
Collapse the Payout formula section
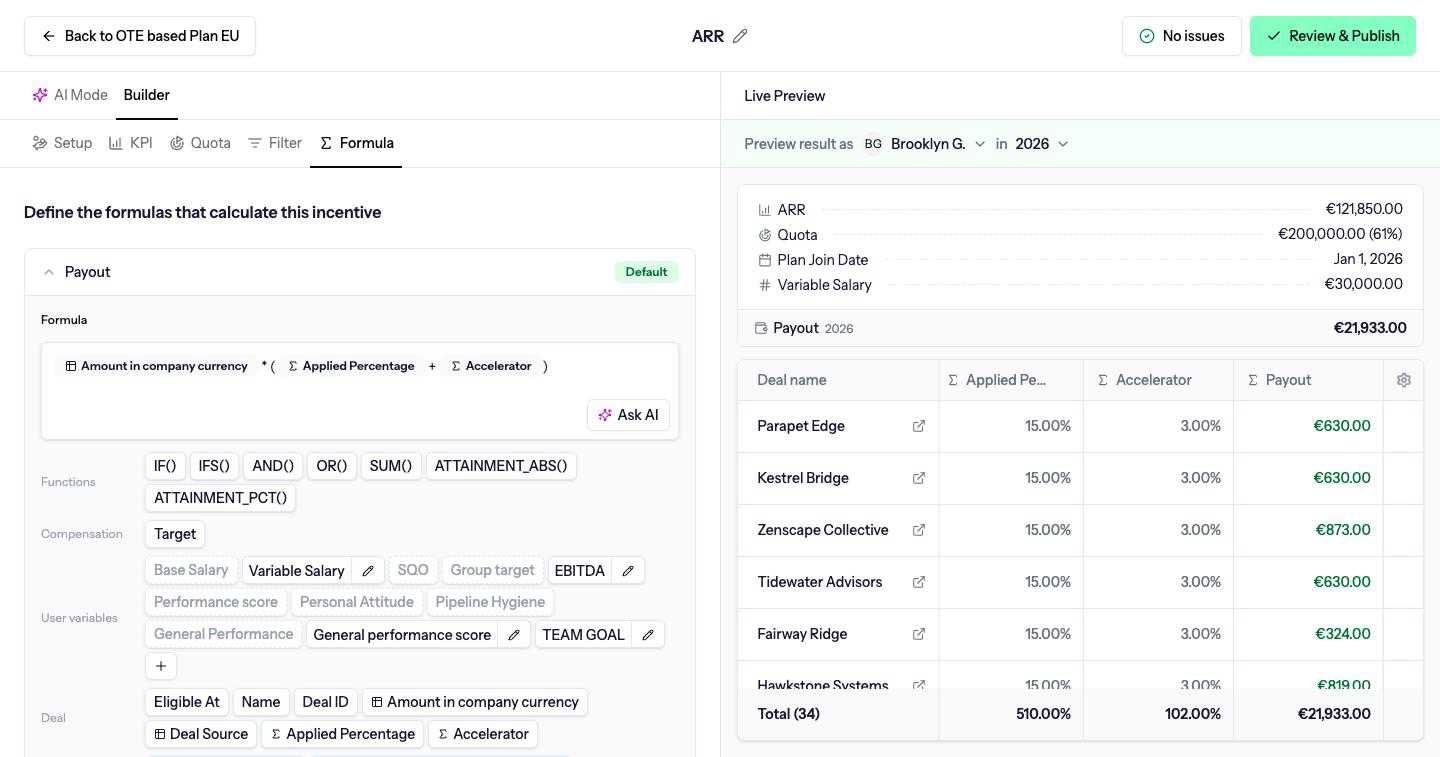click(x=49, y=272)
